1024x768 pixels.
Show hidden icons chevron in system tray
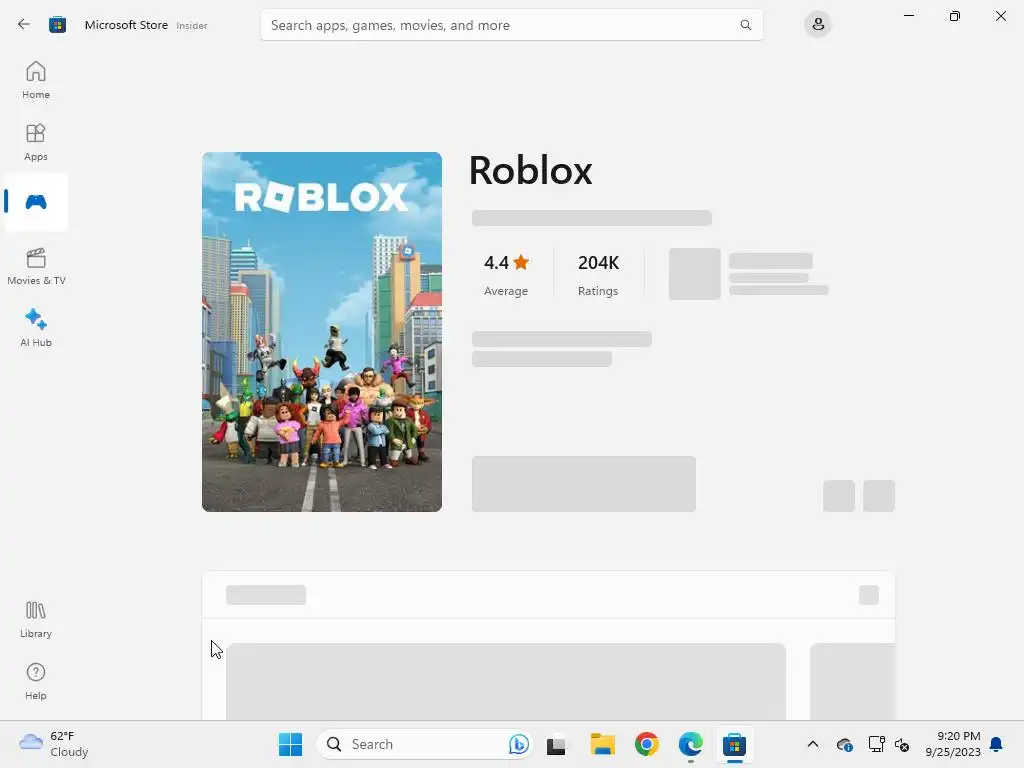(x=812, y=744)
